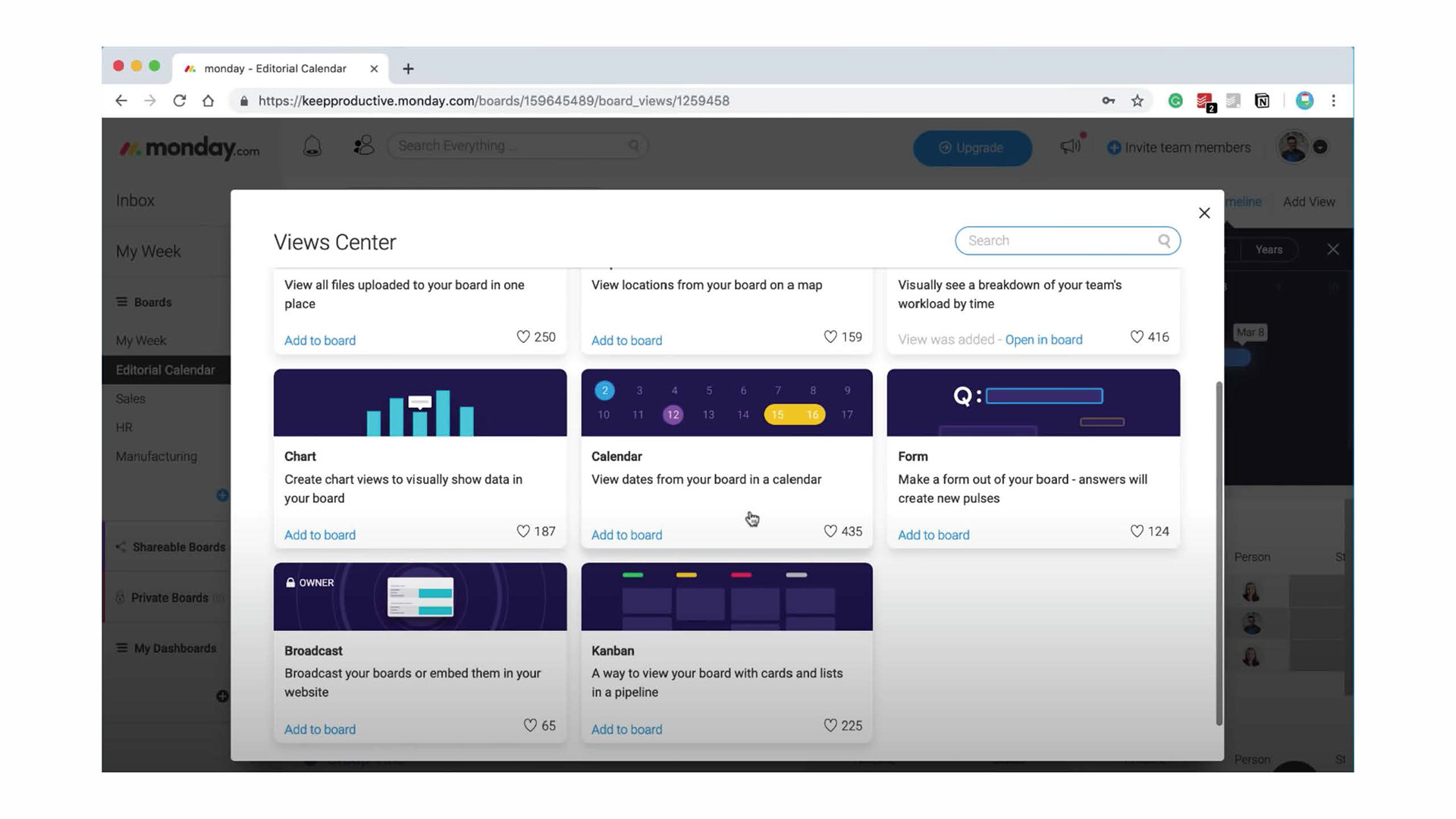Open My Week heading in sidebar

[148, 252]
